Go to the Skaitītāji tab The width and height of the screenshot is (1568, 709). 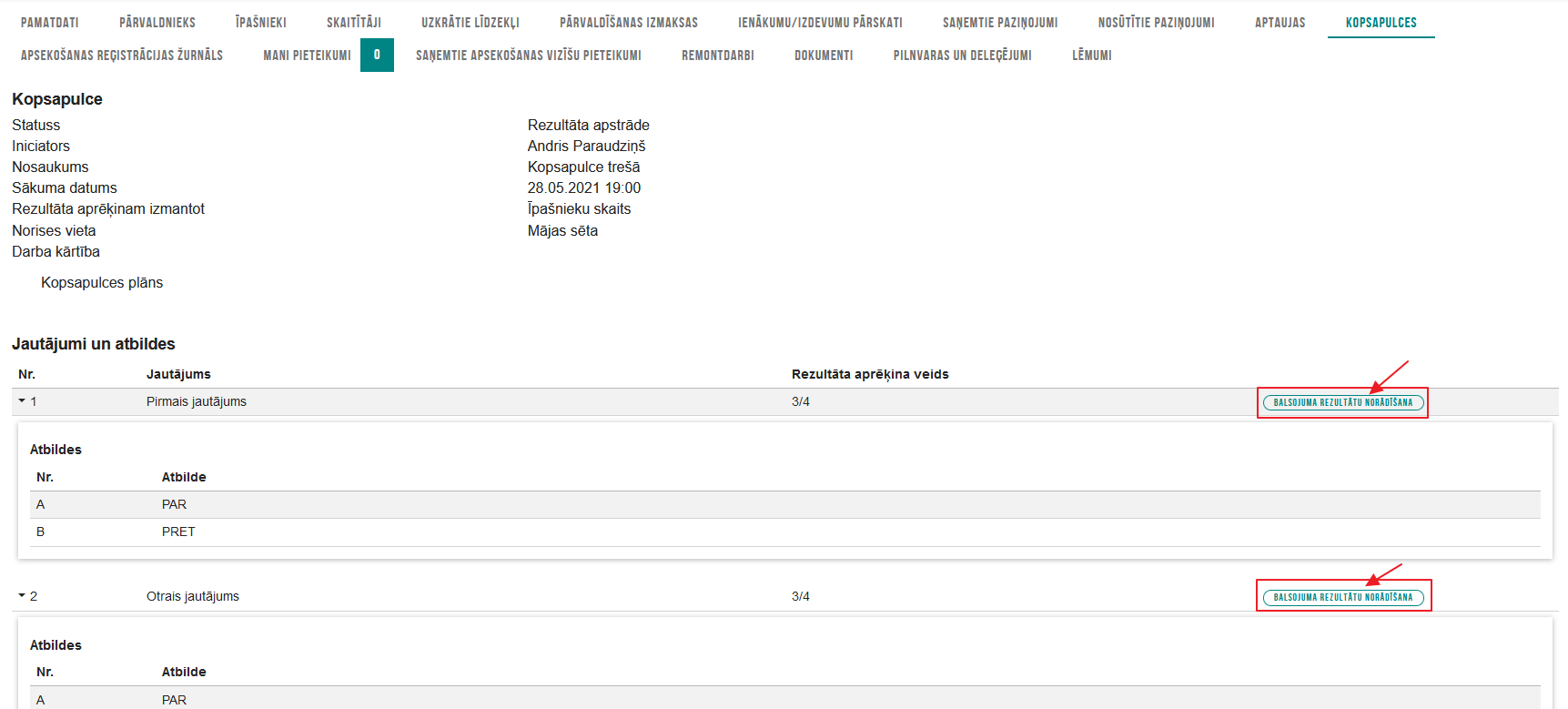[354, 23]
